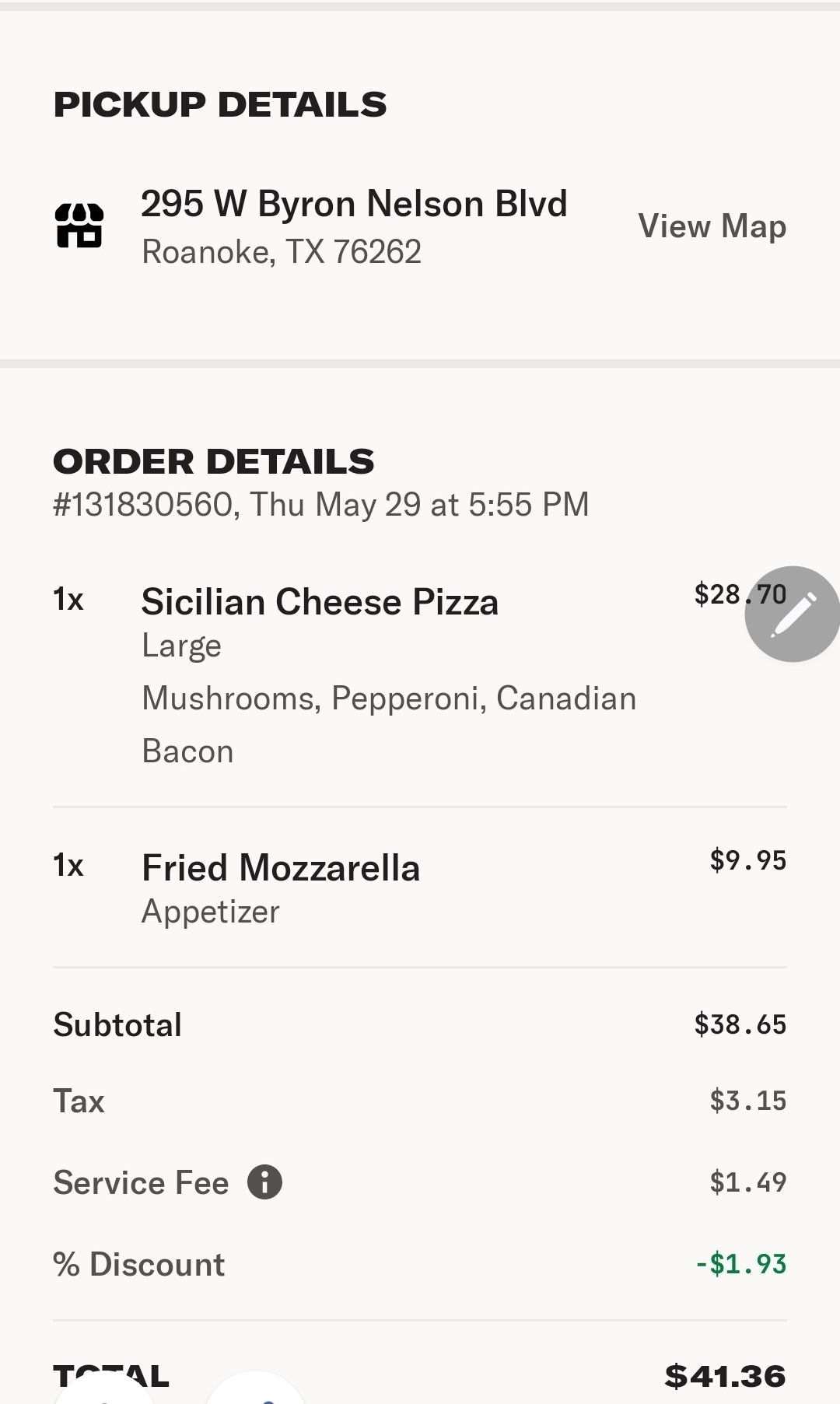The height and width of the screenshot is (1404, 840).
Task: Tap the order number #131830560 line
Action: [320, 504]
